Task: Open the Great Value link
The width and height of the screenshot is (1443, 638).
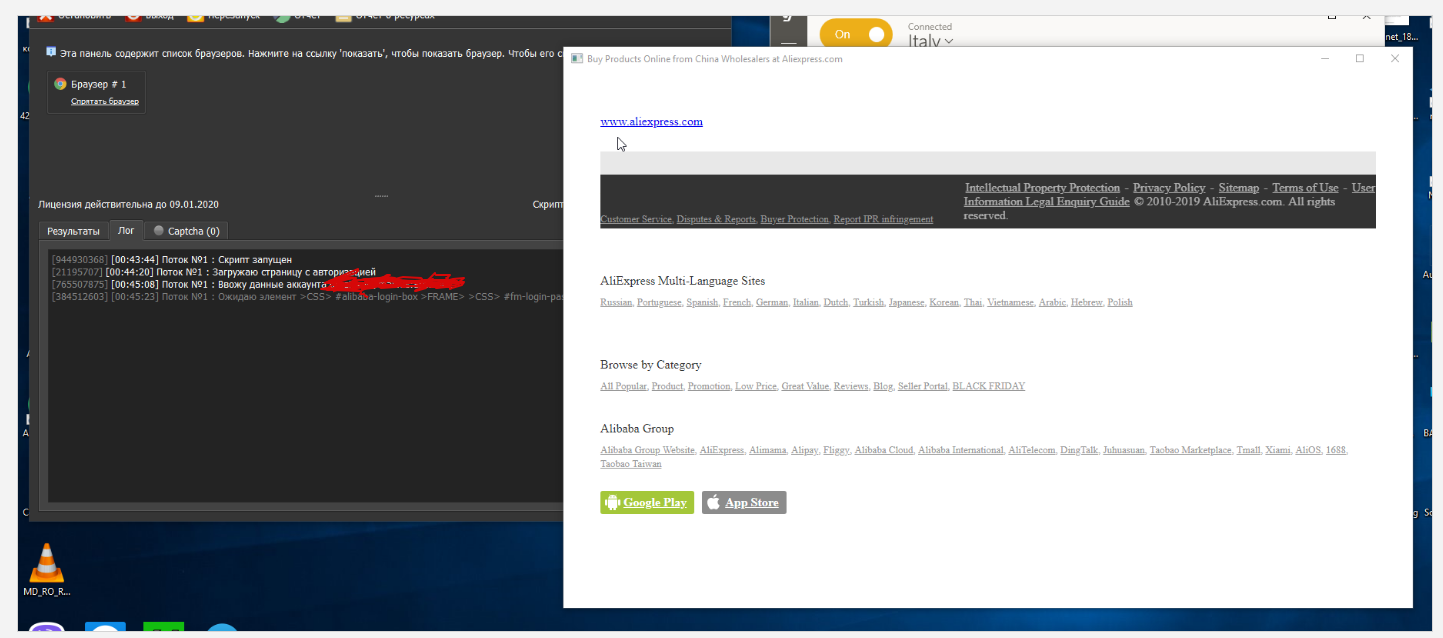Action: point(805,386)
